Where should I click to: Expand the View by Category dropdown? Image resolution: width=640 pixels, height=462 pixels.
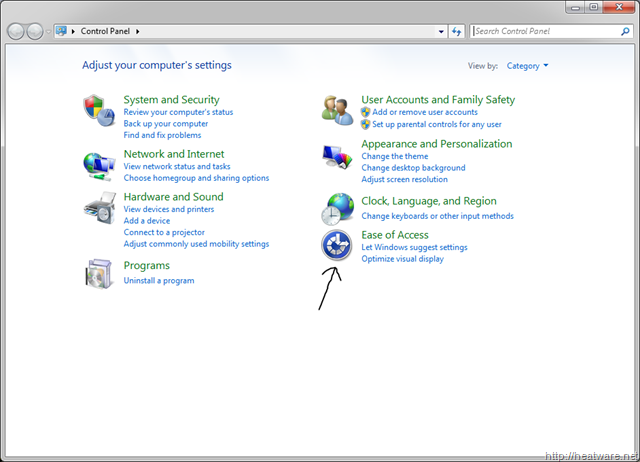[528, 66]
